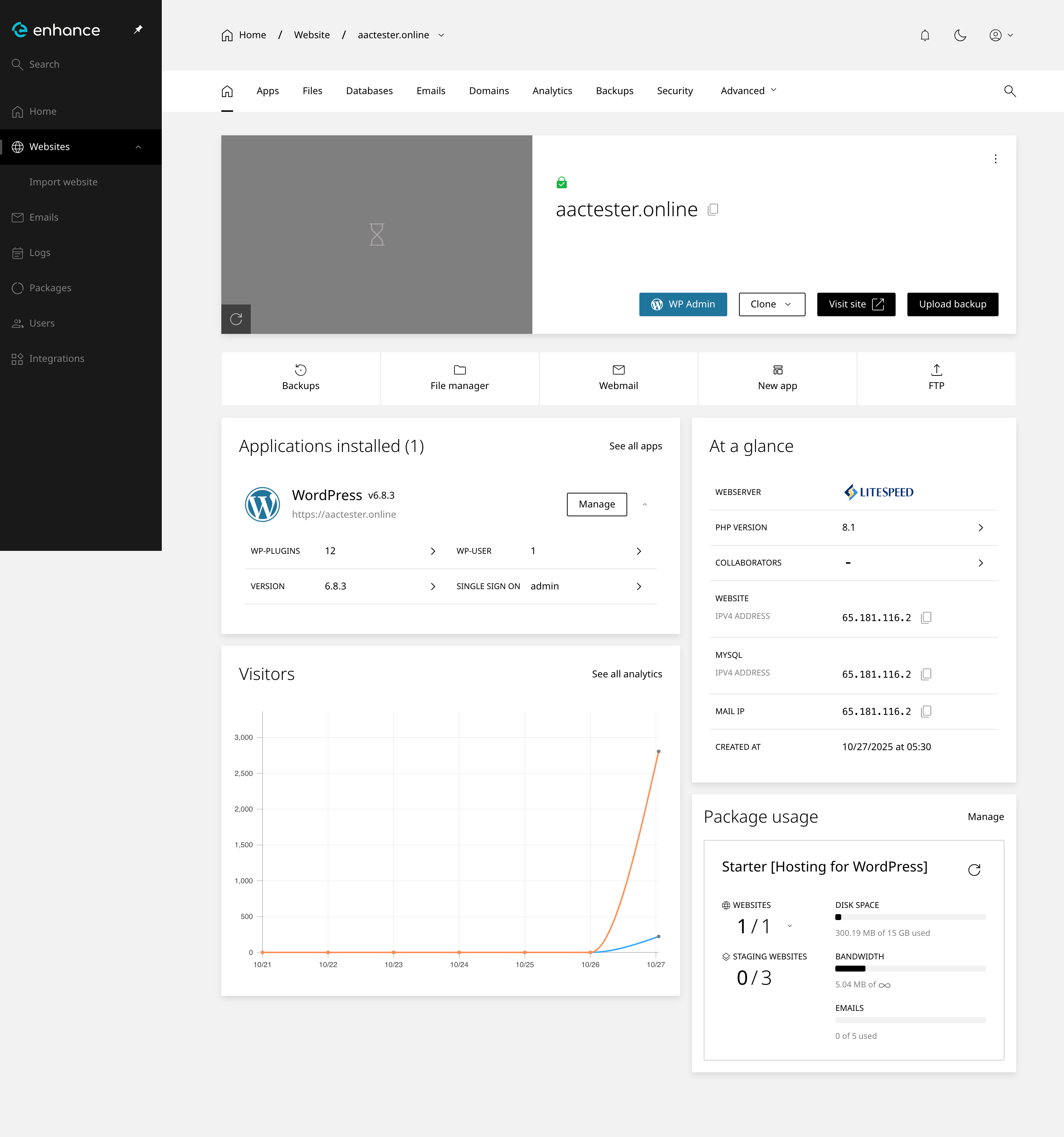Viewport: 1064px width, 1137px height.
Task: Open the aactester.online breadcrumb dropdown
Action: pos(441,35)
